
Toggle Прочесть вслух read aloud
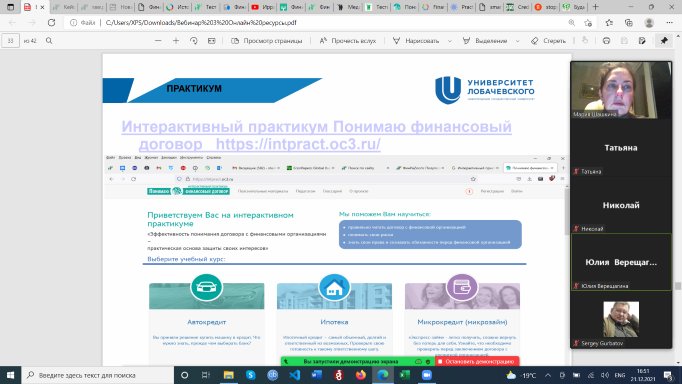coord(348,40)
